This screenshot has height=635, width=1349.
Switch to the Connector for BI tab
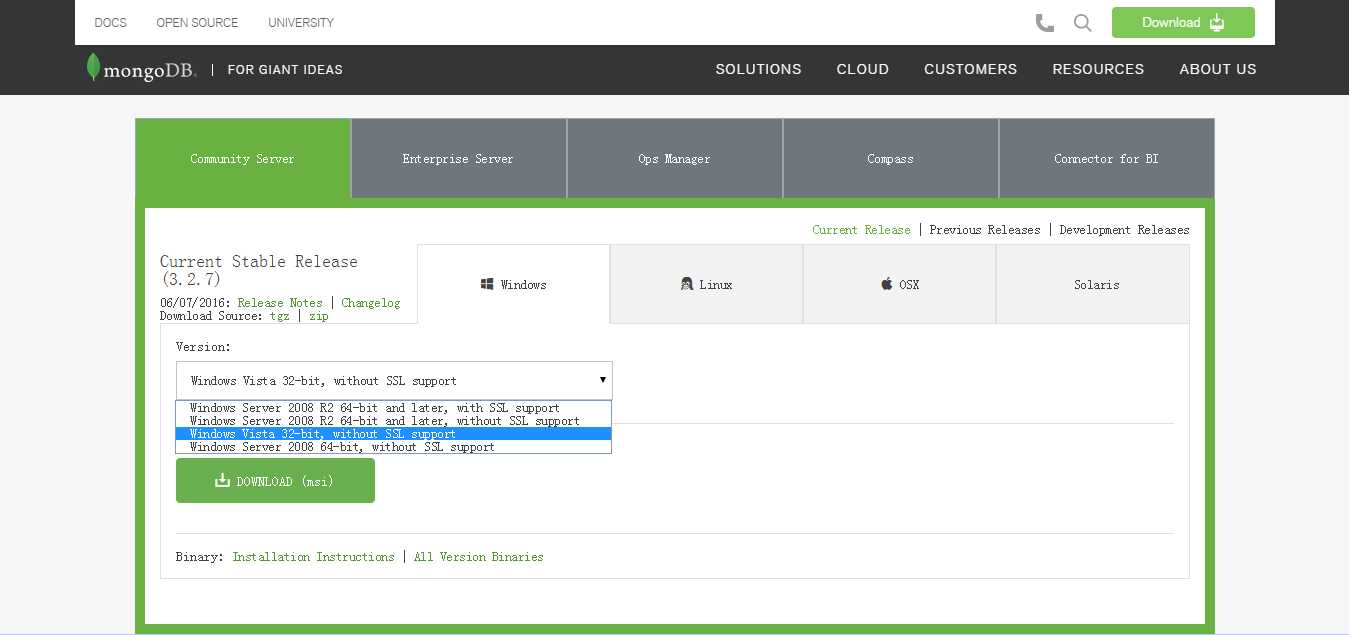coord(1107,159)
